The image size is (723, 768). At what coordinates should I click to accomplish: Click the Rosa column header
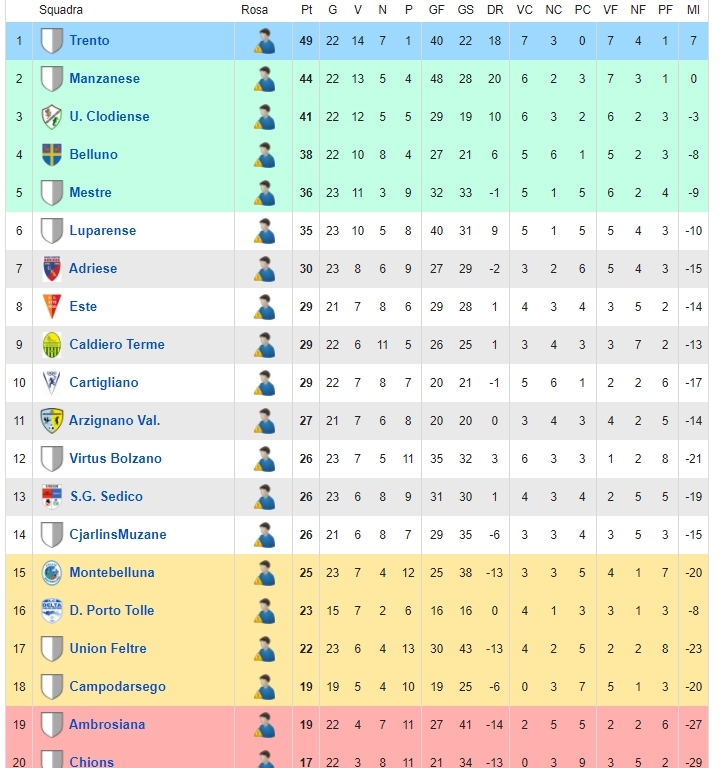pos(254,10)
